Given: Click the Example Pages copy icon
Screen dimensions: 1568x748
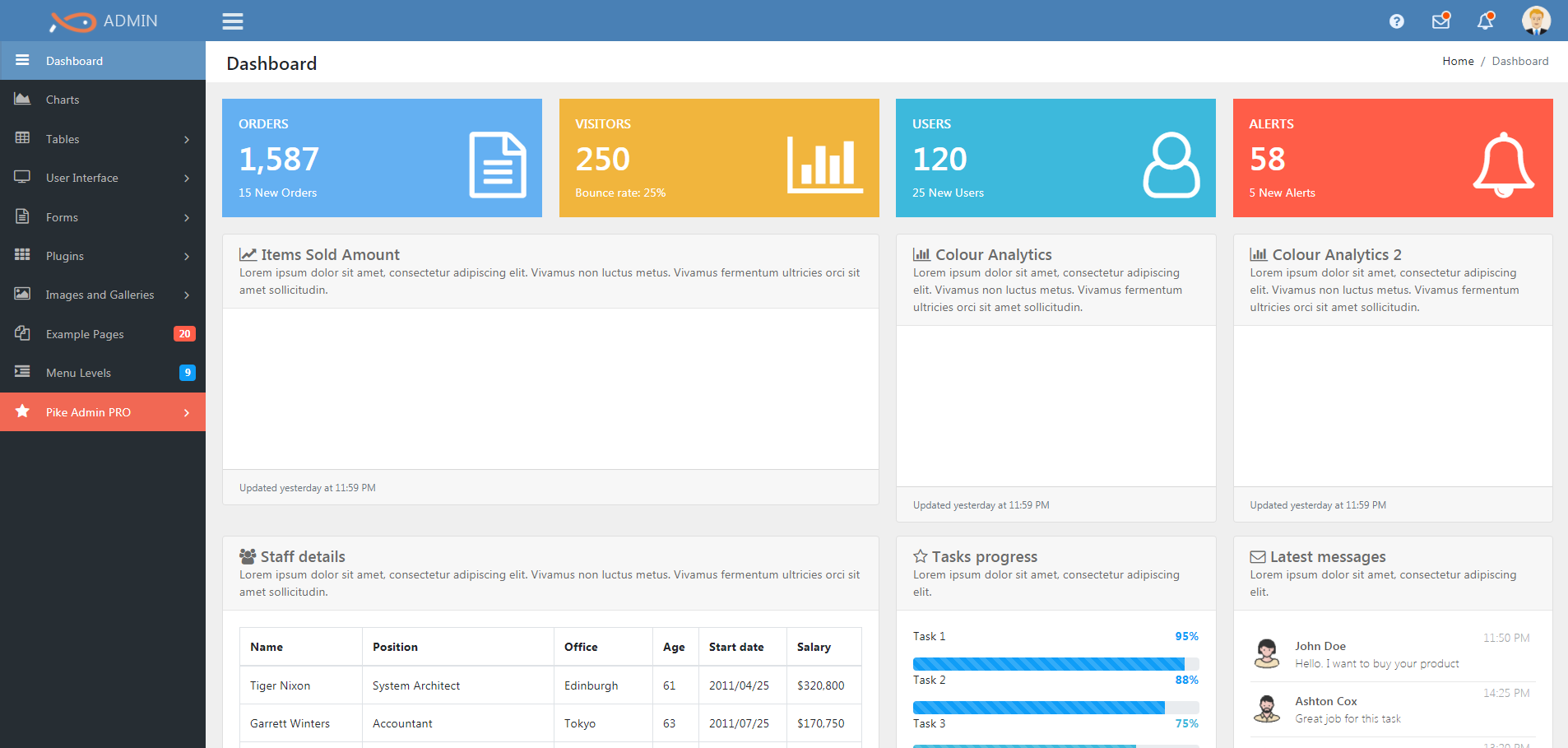Looking at the screenshot, I should (22, 333).
